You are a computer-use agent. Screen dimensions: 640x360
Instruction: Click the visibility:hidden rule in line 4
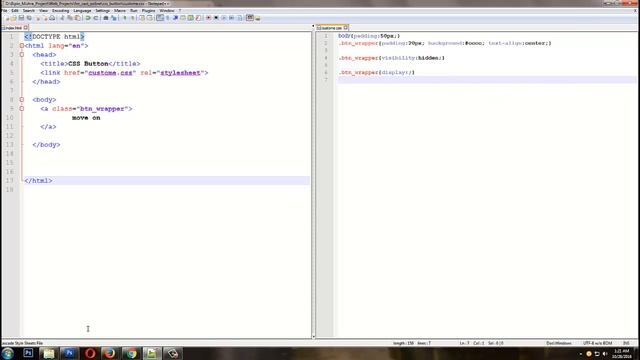[x=391, y=58]
